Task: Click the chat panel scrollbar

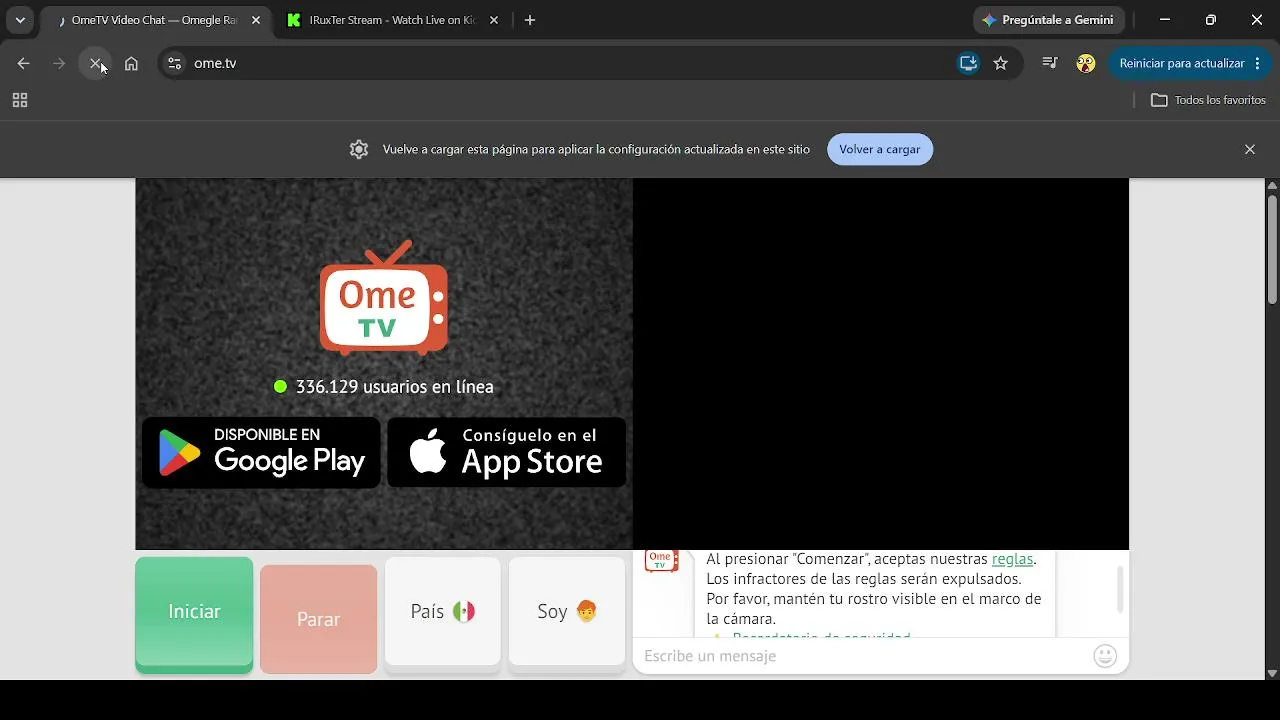Action: [1120, 590]
